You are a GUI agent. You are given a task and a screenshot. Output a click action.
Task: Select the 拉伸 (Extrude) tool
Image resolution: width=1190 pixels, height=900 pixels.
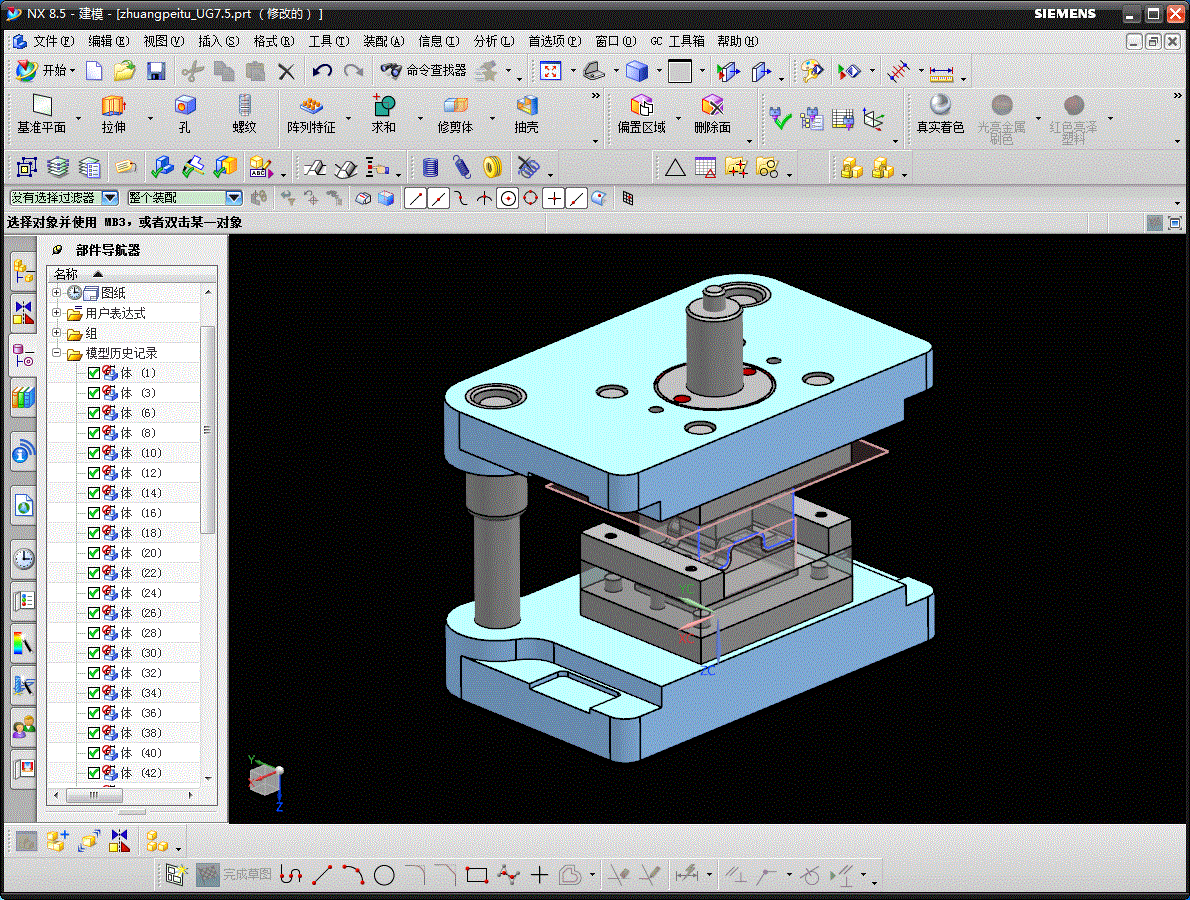114,113
